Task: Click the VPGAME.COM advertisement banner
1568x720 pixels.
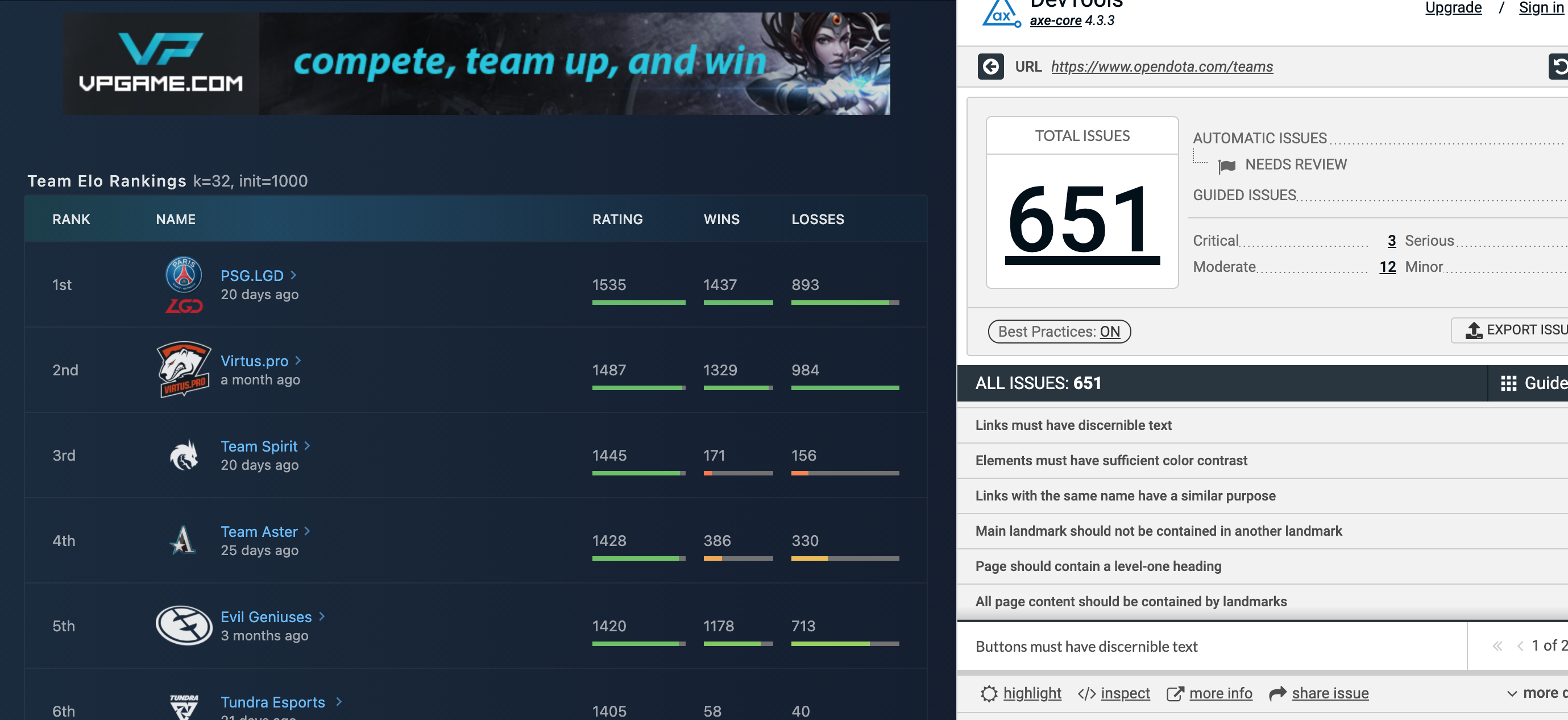Action: pos(476,63)
